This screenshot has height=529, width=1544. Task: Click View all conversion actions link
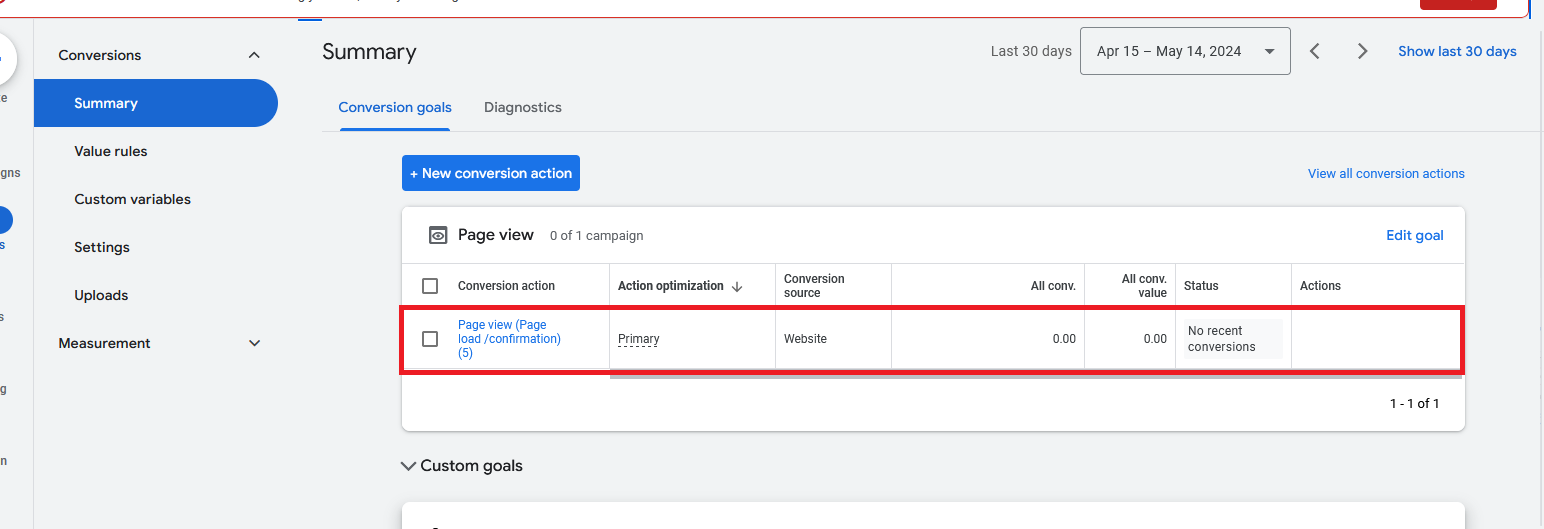tap(1385, 174)
